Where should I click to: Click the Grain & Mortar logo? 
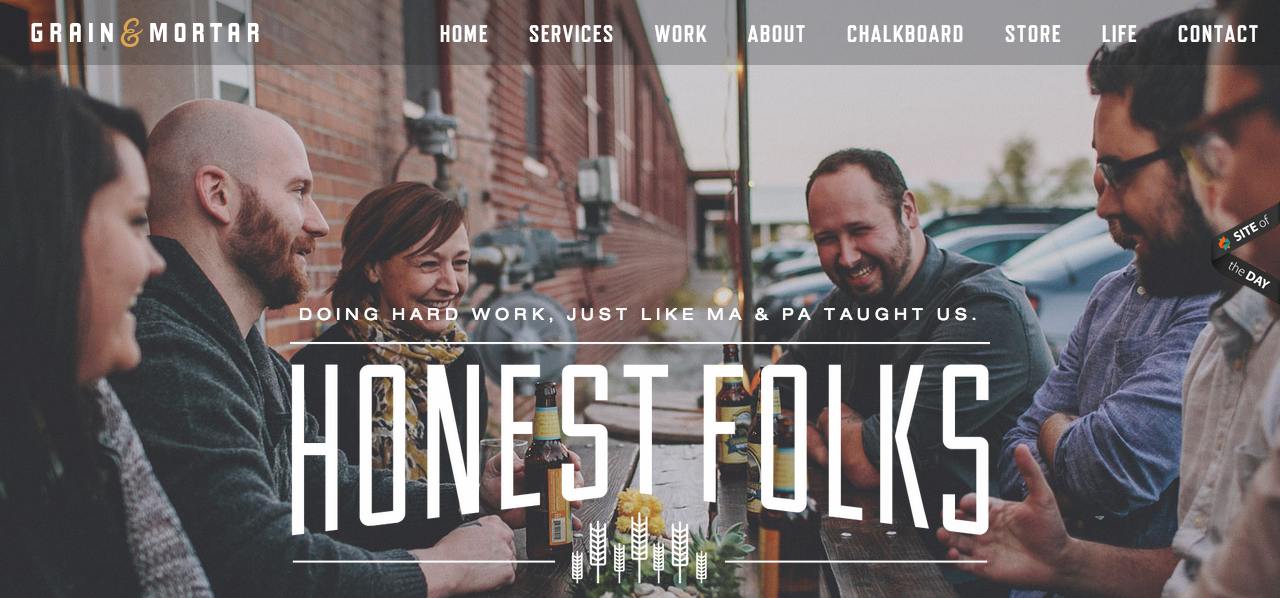pyautogui.click(x=145, y=33)
